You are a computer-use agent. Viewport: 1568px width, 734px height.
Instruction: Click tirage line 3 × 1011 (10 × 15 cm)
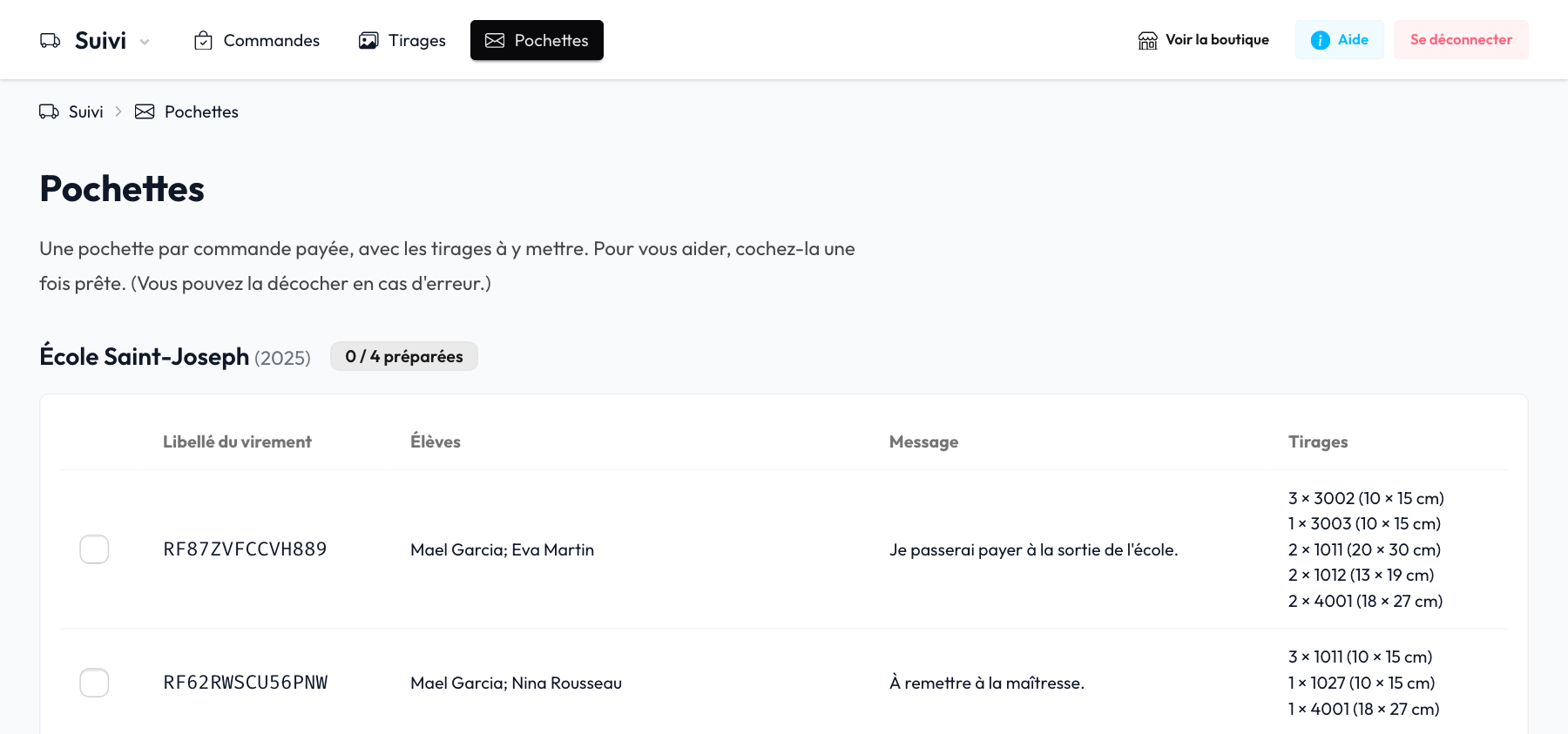(x=1361, y=657)
